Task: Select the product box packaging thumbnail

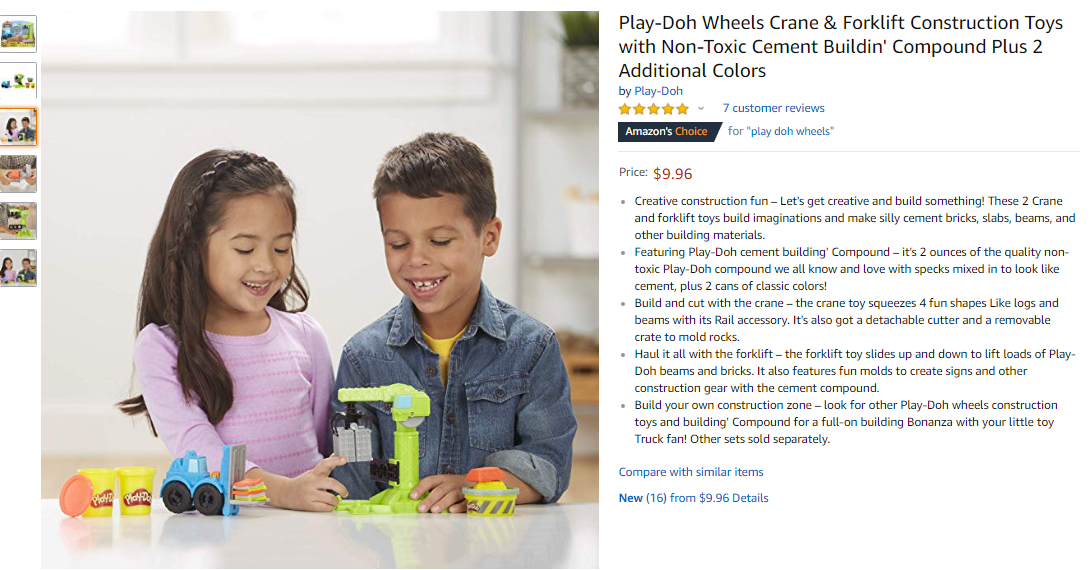Action: [18, 33]
